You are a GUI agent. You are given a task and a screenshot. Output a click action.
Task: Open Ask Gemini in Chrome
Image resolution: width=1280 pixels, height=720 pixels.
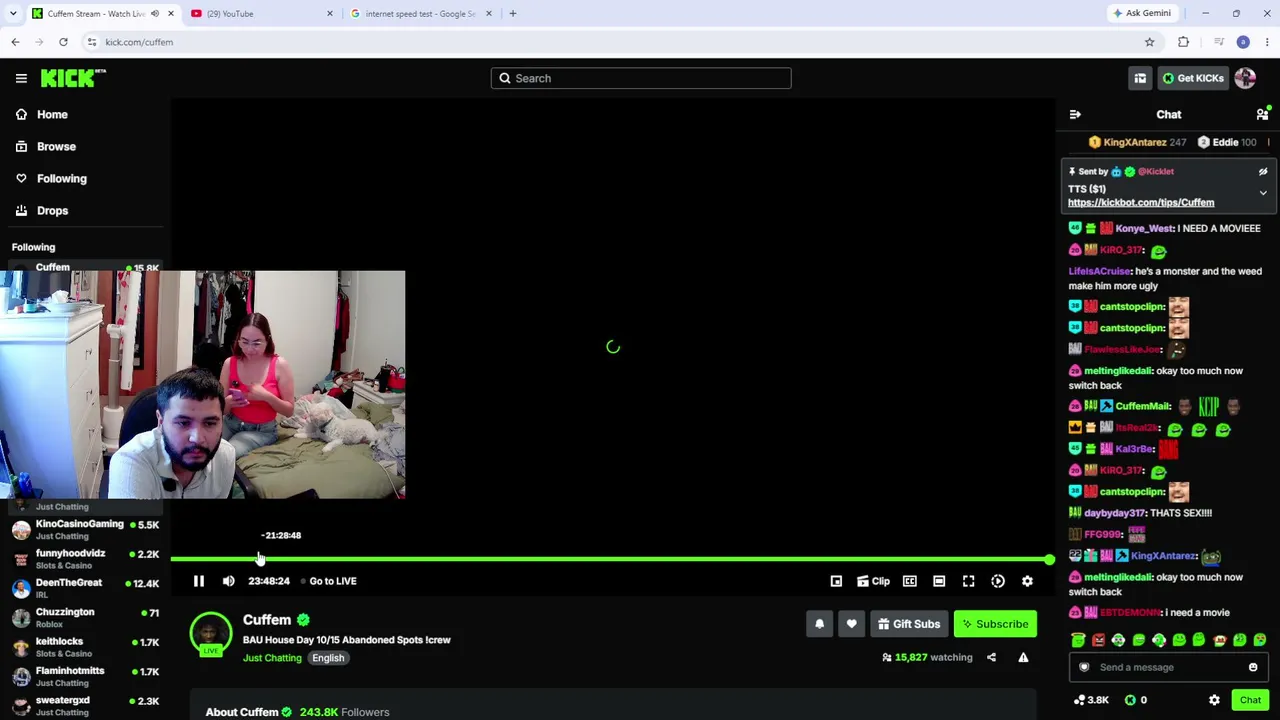[1141, 14]
